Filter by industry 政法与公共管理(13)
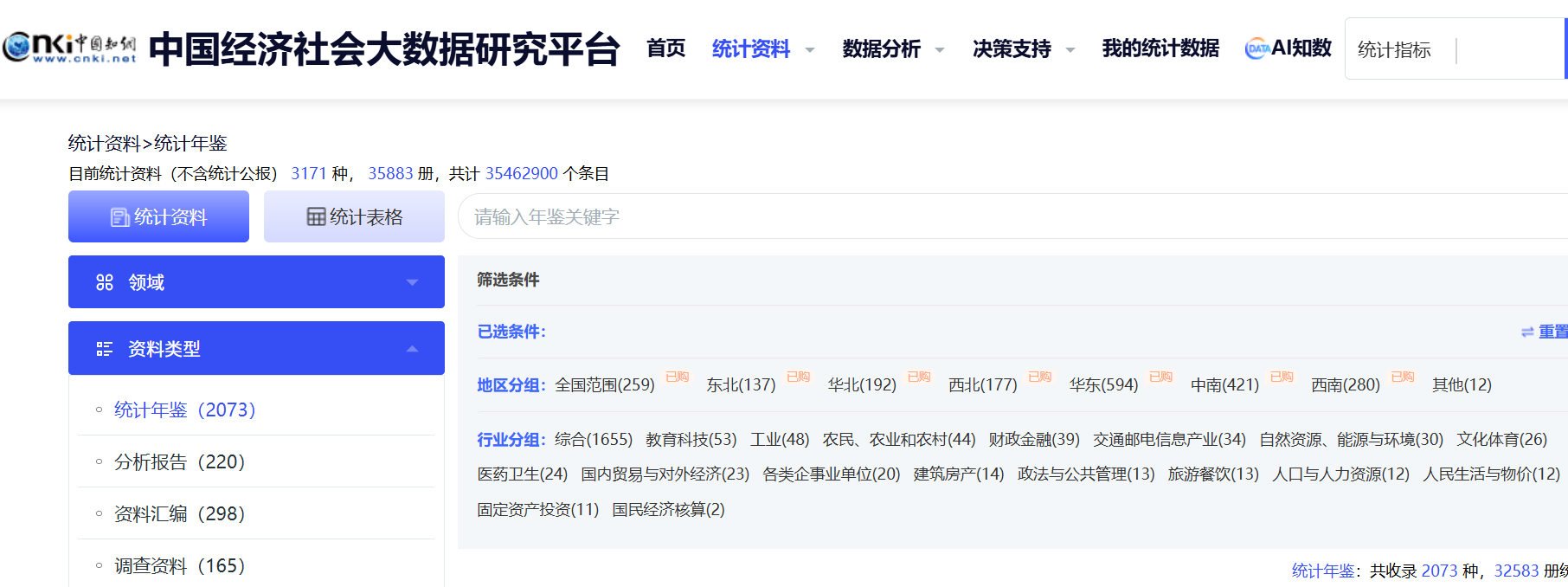 1086,474
